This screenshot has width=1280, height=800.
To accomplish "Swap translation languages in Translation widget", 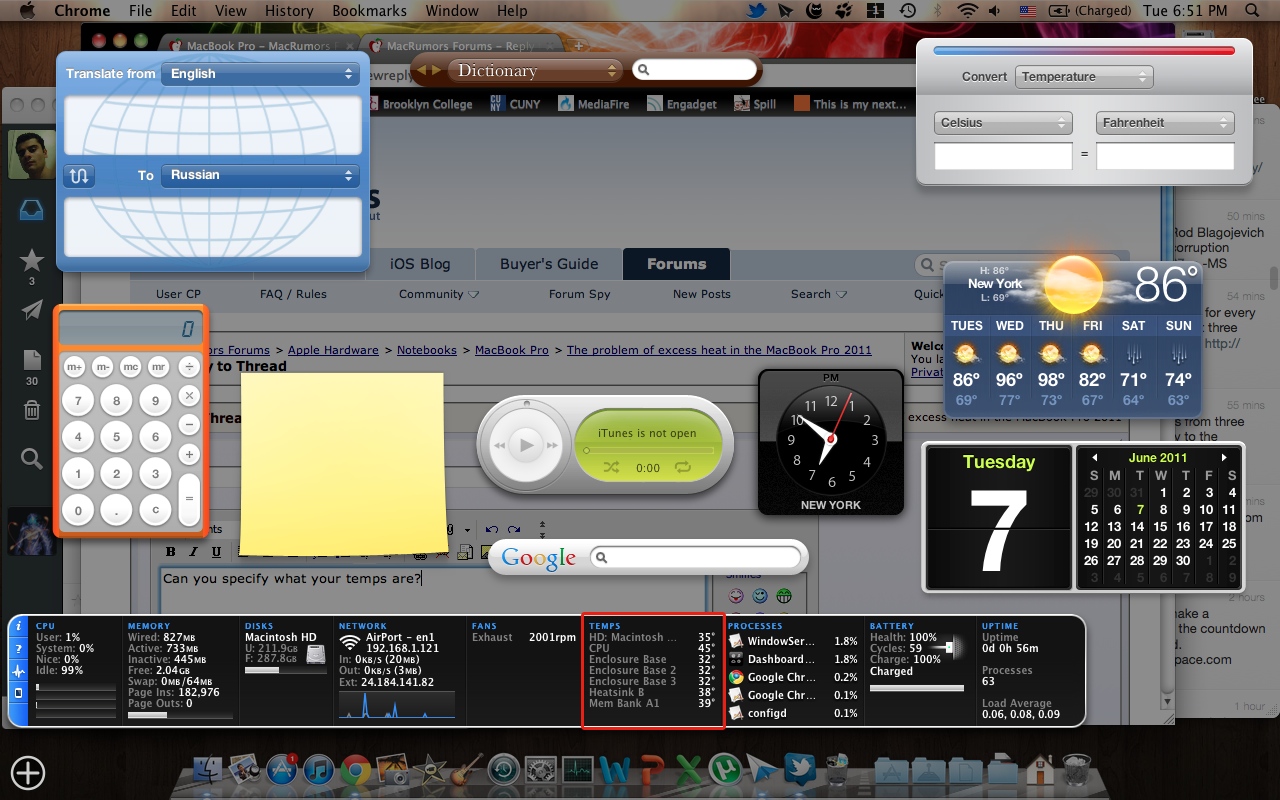I will (x=80, y=176).
